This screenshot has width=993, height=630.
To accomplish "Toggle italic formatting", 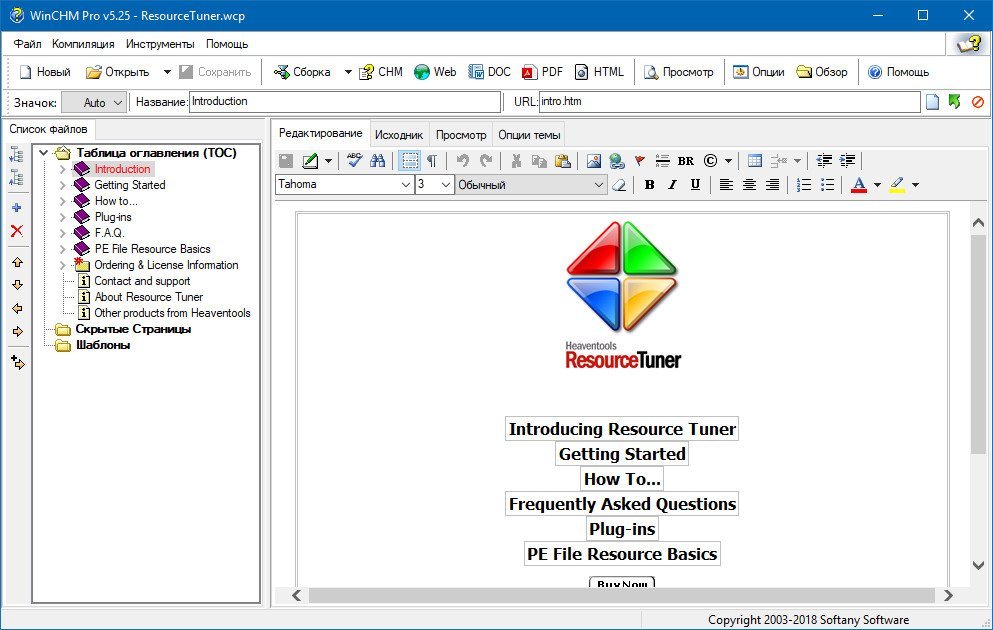I will (673, 185).
